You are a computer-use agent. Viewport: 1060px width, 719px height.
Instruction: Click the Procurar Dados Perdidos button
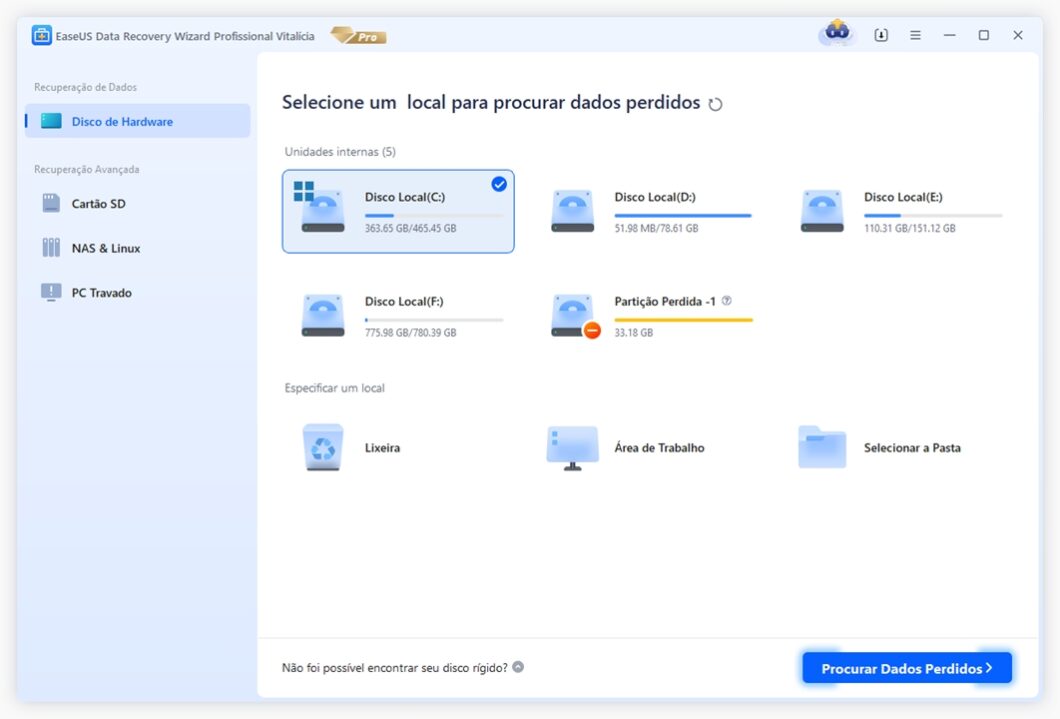pyautogui.click(x=905, y=668)
